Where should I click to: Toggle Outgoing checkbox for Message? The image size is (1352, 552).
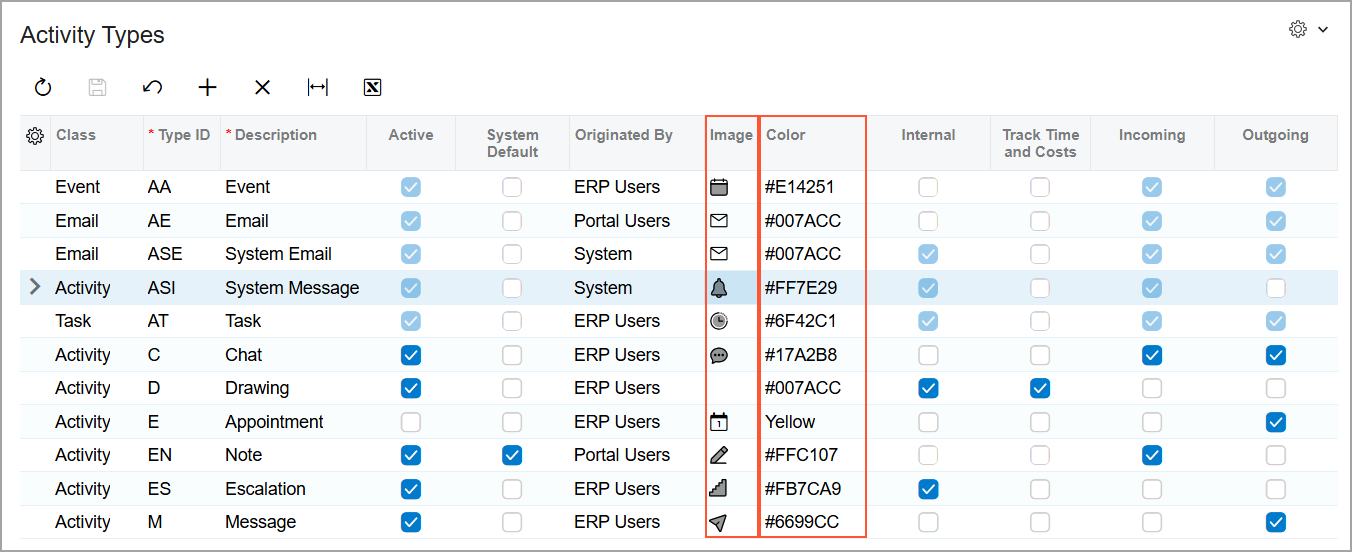click(x=1275, y=522)
